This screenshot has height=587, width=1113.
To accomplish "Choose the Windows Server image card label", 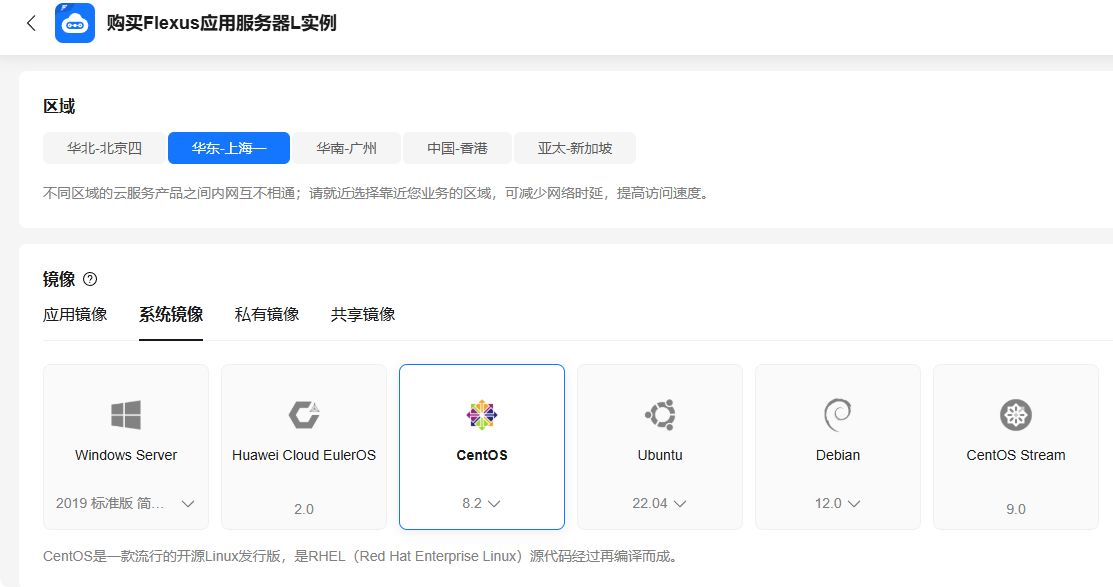I will pyautogui.click(x=126, y=455).
